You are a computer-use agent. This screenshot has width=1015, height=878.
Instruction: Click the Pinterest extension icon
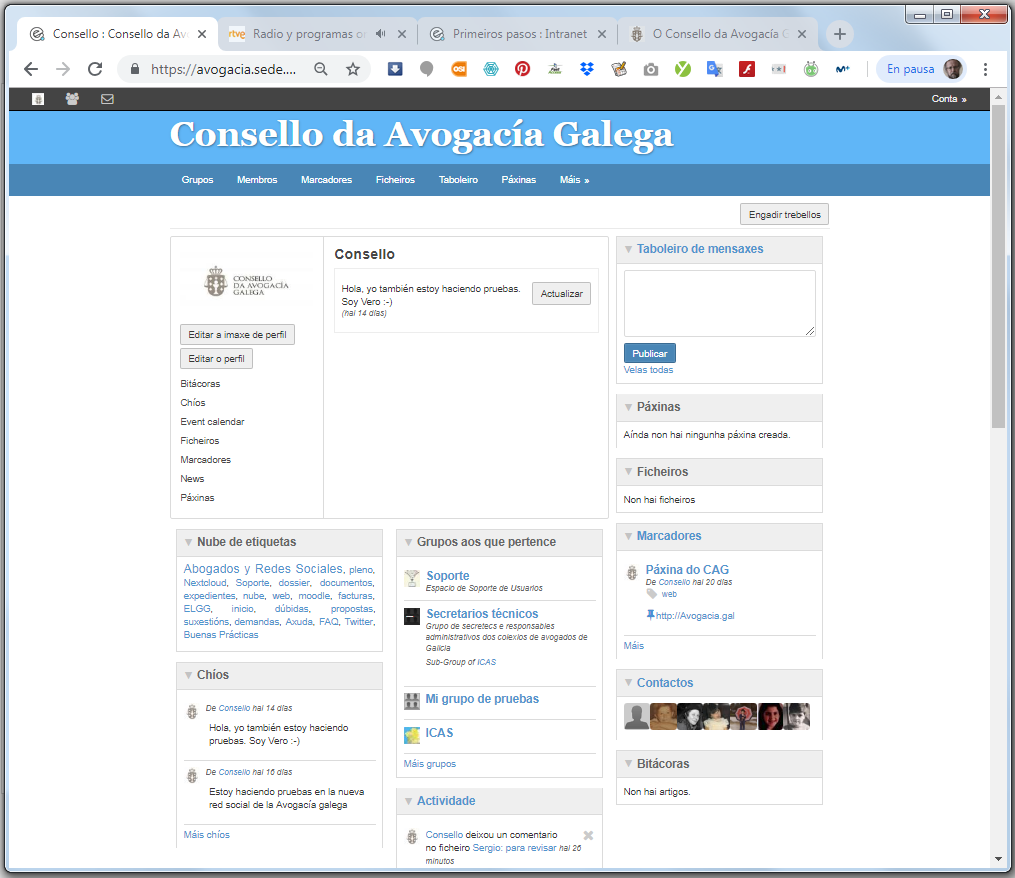(x=522, y=69)
